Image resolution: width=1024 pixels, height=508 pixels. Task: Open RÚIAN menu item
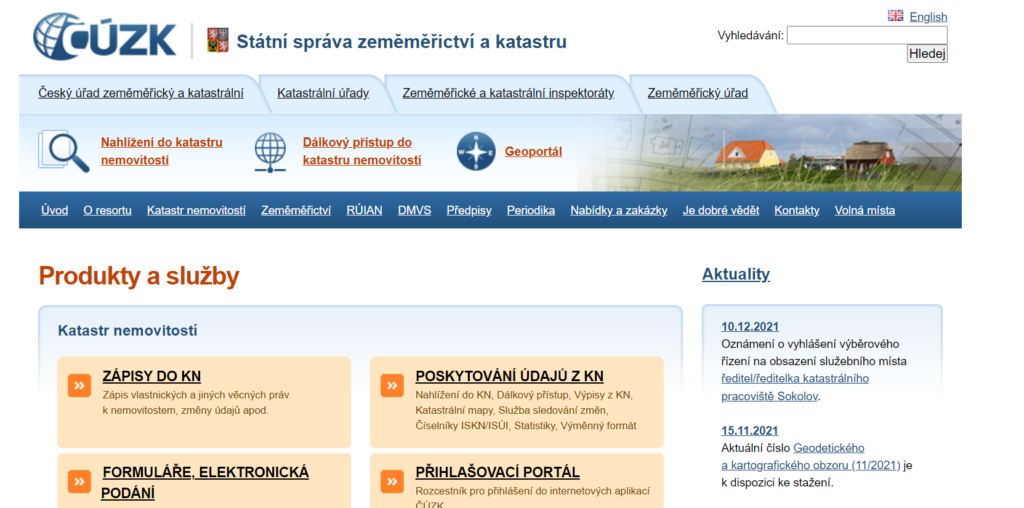pos(364,210)
